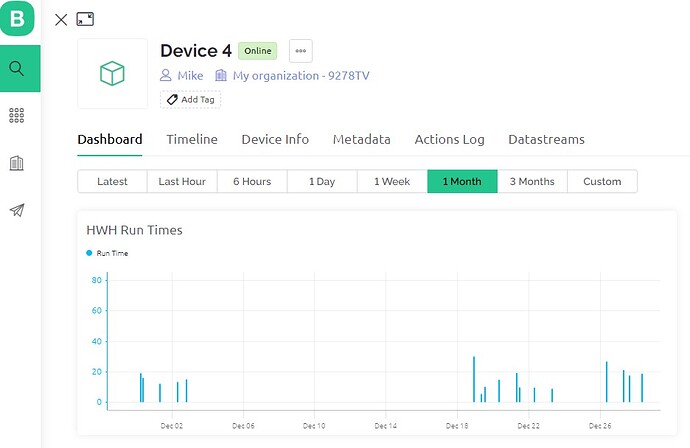Click the Dec 02 axis label

172,426
